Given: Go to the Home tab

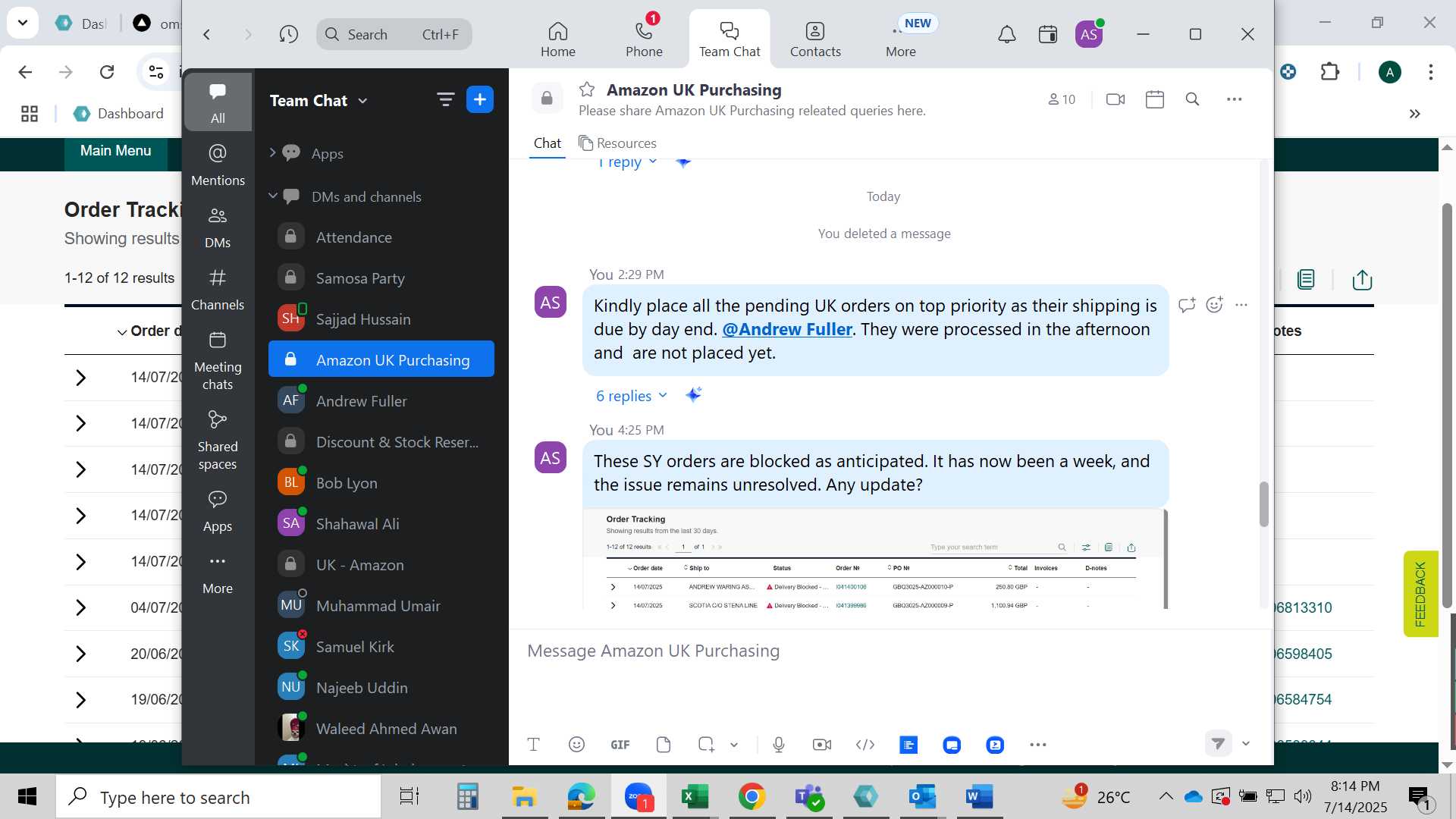Looking at the screenshot, I should [557, 39].
